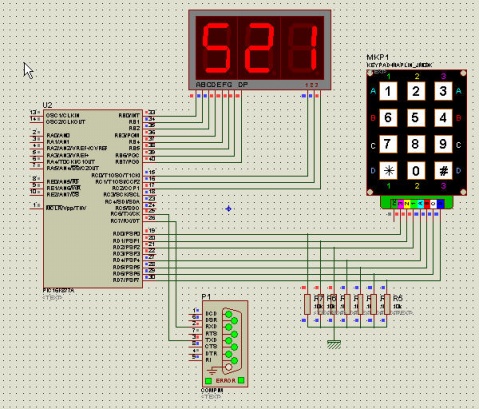Select resistor R7 in the pull-down row

[x=308, y=304]
